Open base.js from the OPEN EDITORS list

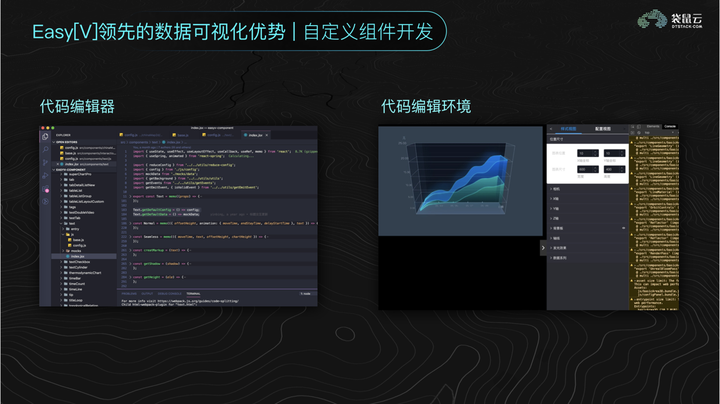tap(84, 153)
